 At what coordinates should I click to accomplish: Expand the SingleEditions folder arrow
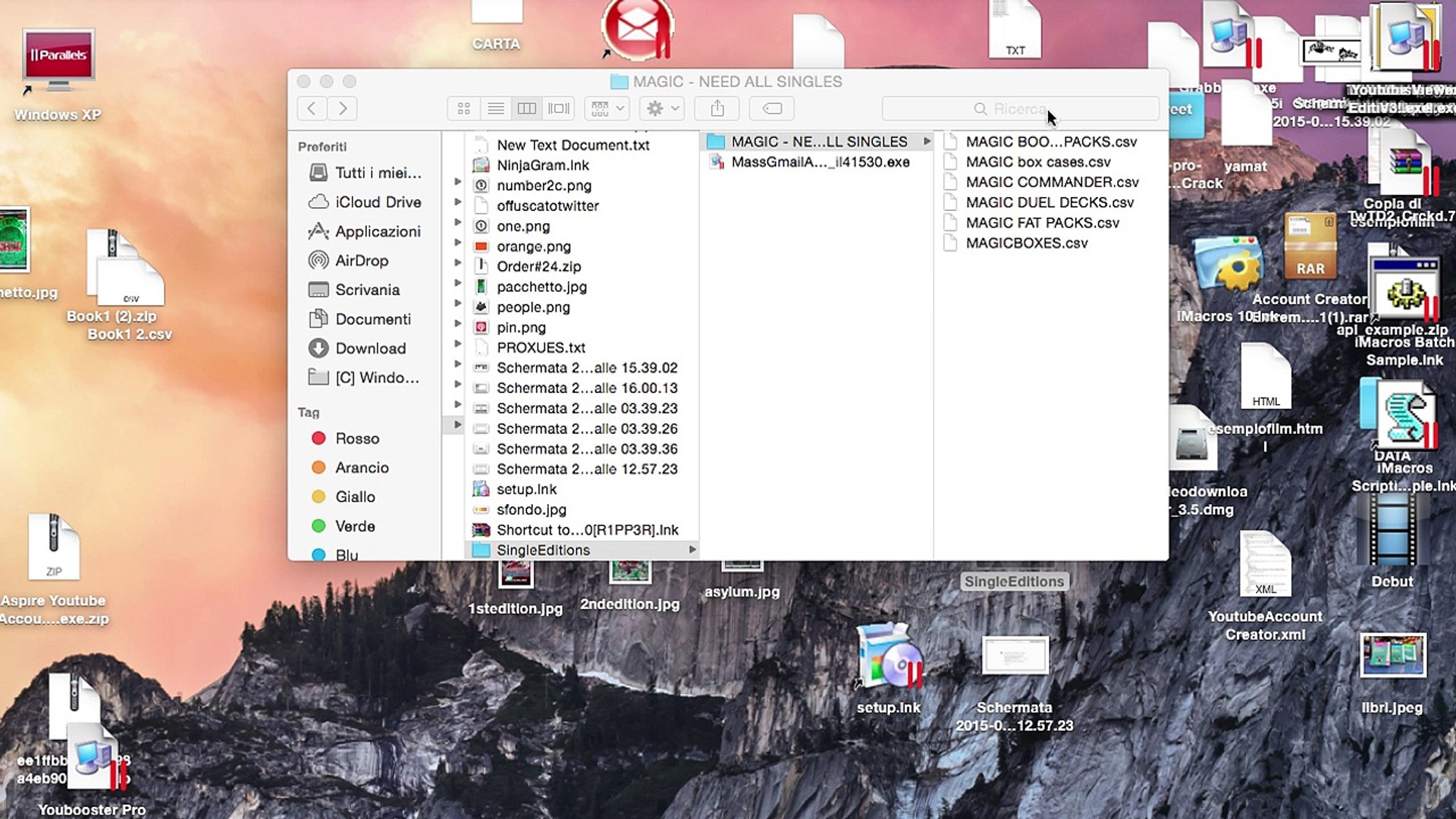coord(692,550)
